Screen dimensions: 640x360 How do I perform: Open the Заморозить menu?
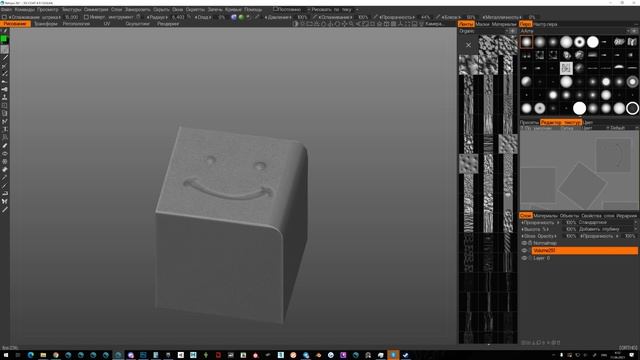tap(138, 9)
